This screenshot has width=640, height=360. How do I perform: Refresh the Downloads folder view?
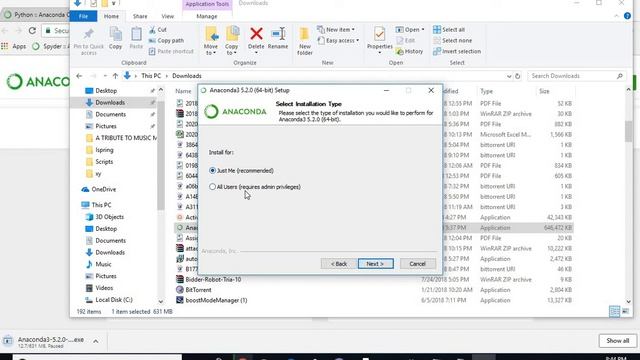tap(518, 76)
